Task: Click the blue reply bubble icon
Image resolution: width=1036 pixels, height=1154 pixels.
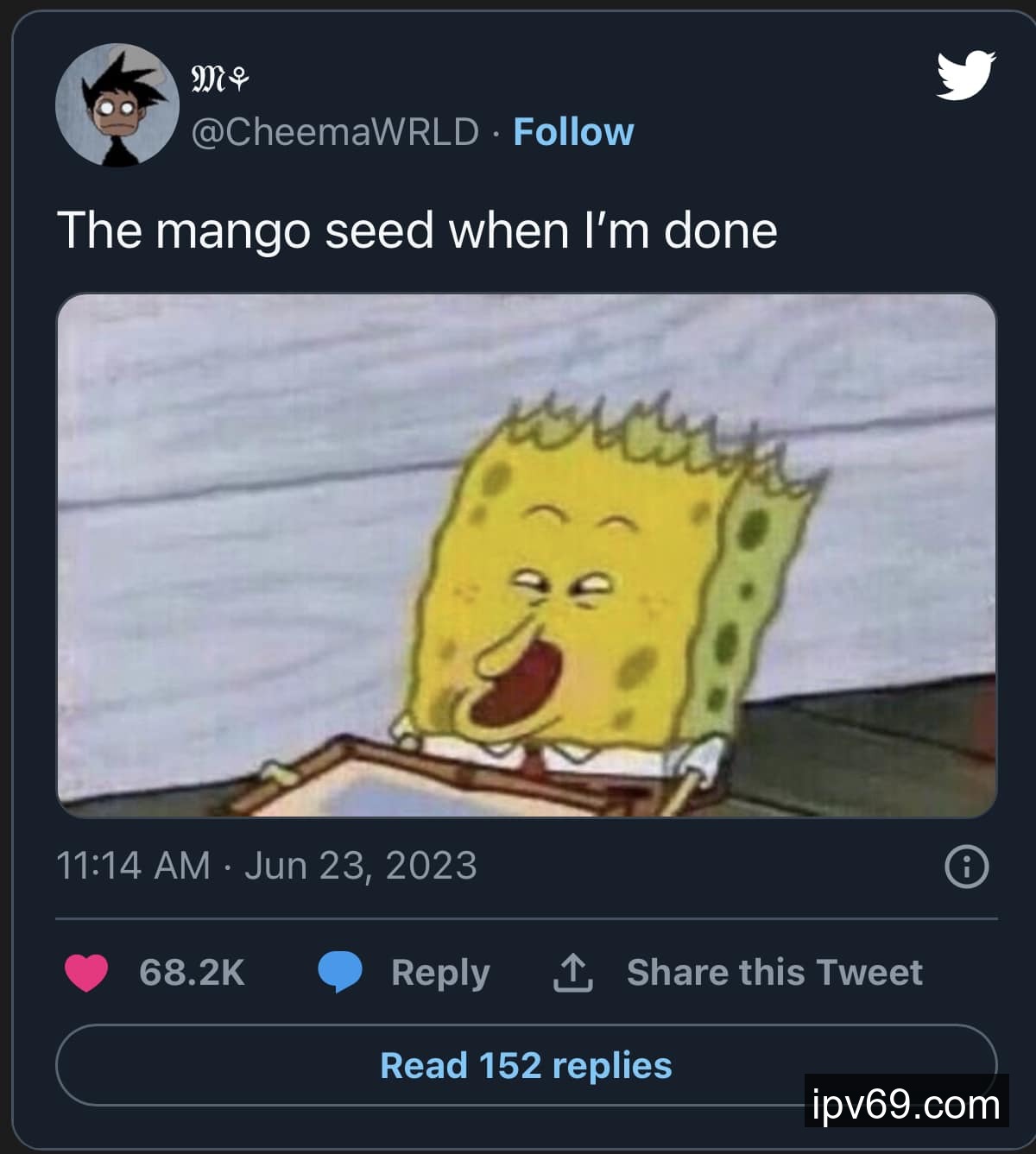Action: (x=339, y=972)
